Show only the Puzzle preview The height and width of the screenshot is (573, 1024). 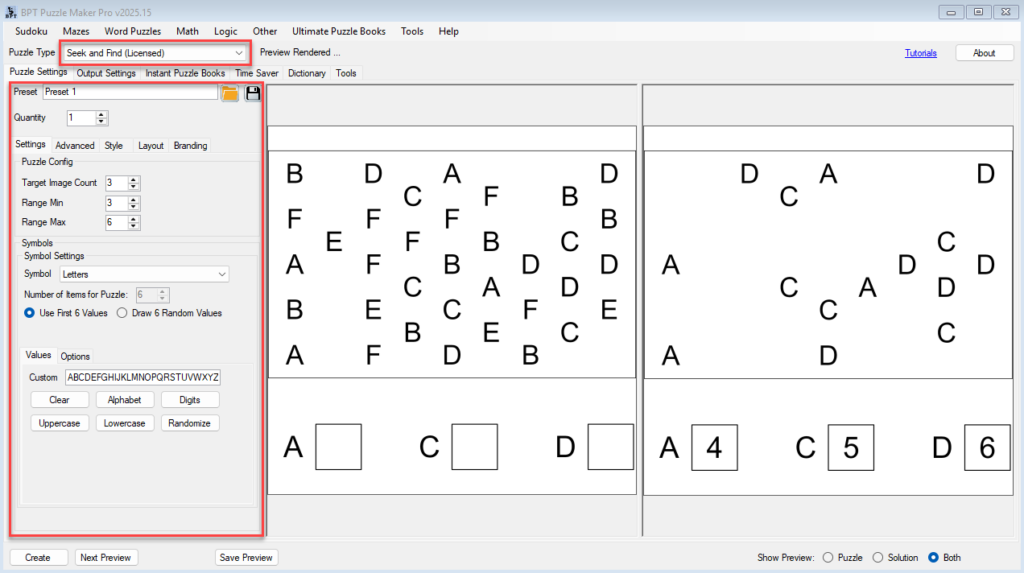tap(827, 558)
